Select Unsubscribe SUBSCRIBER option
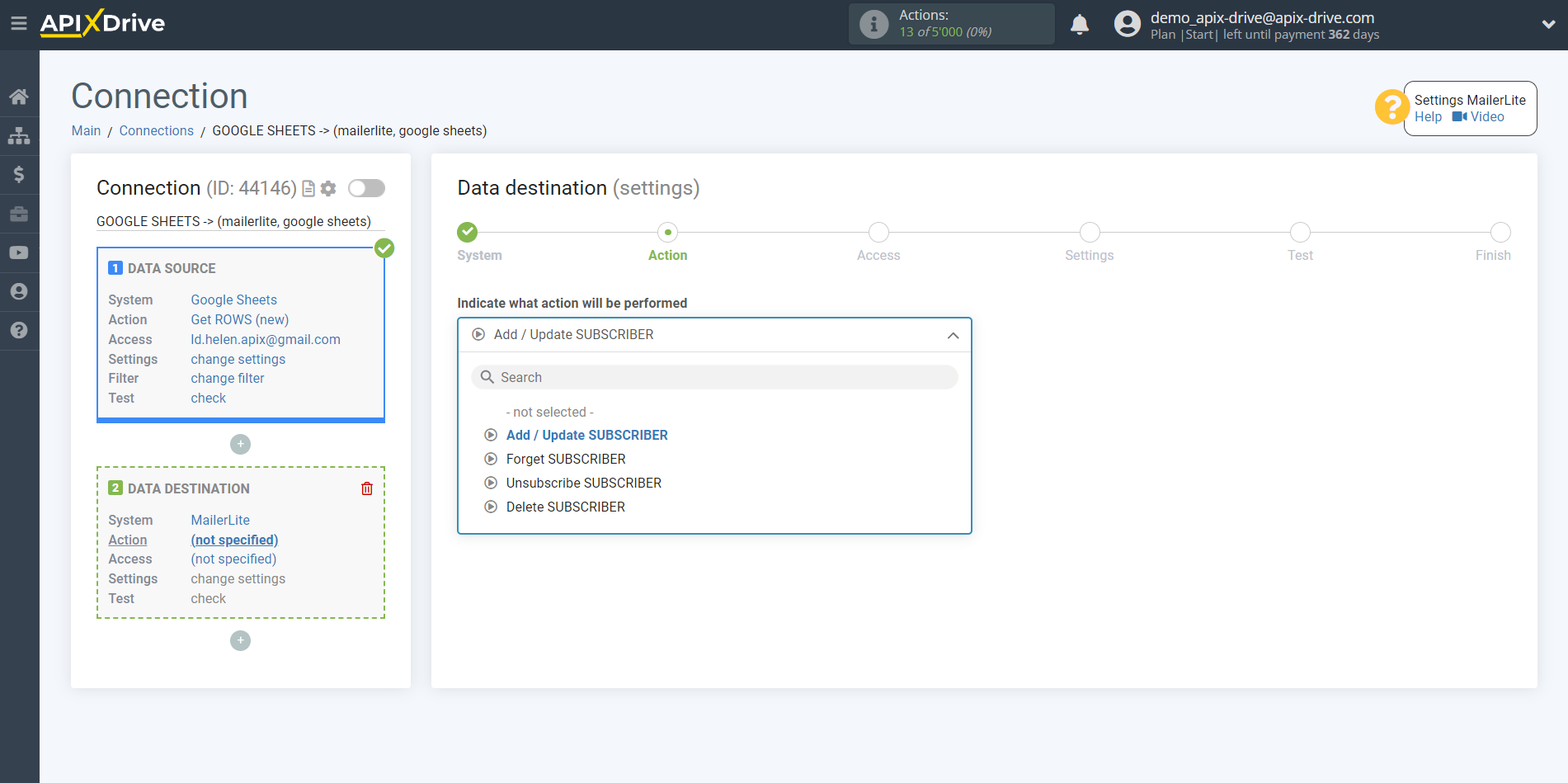 click(x=583, y=483)
